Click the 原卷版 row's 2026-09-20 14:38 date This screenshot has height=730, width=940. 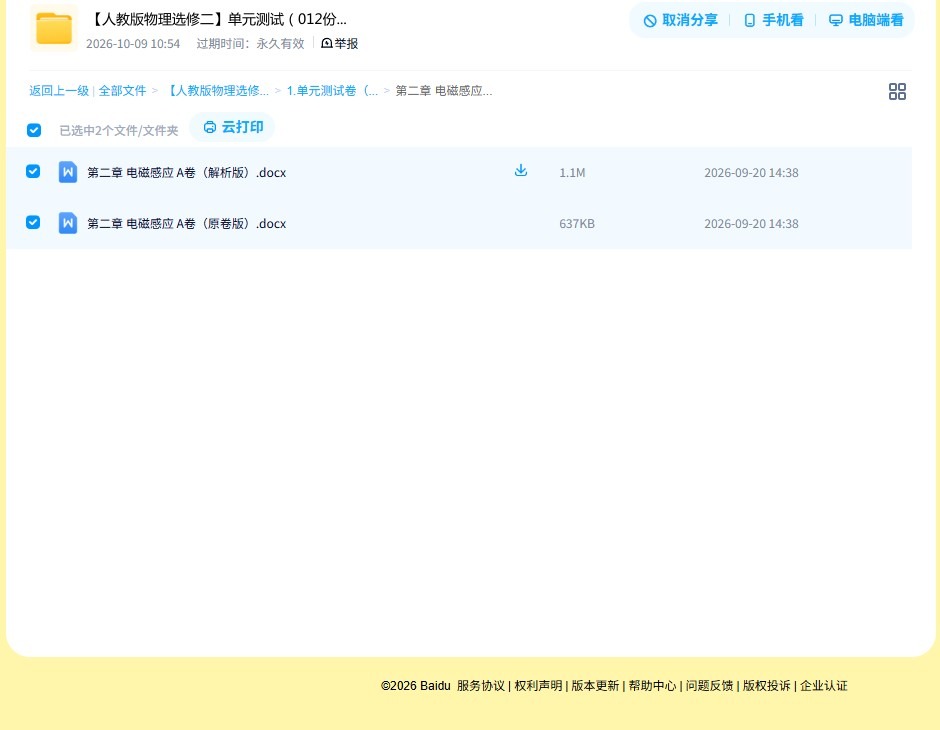[x=751, y=224]
